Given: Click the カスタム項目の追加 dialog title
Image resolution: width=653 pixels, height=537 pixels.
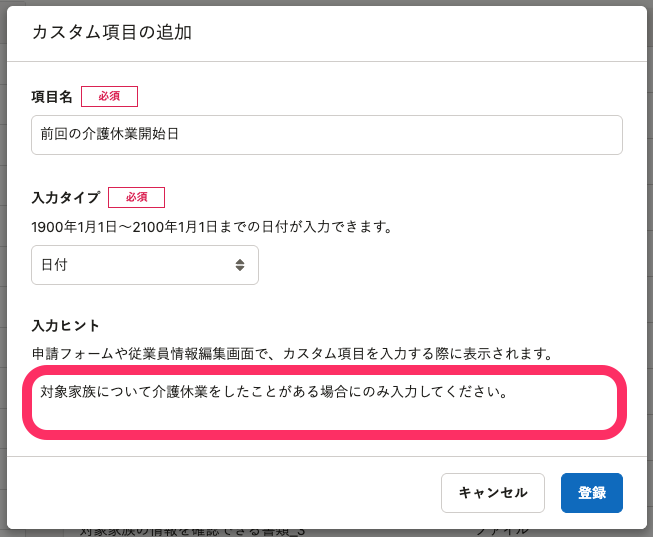Looking at the screenshot, I should [x=112, y=32].
